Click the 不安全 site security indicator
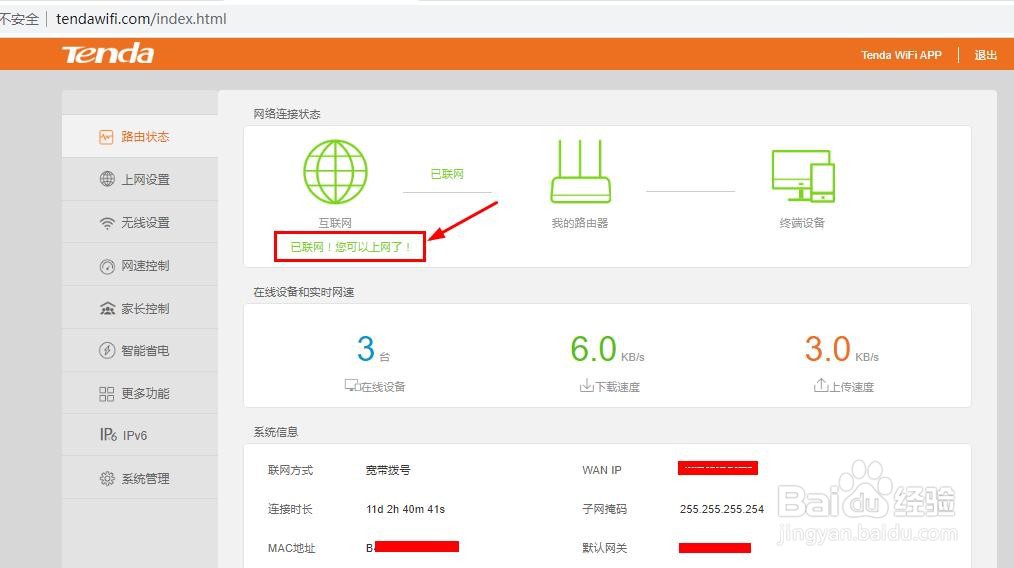This screenshot has height=568, width=1014. tap(19, 19)
